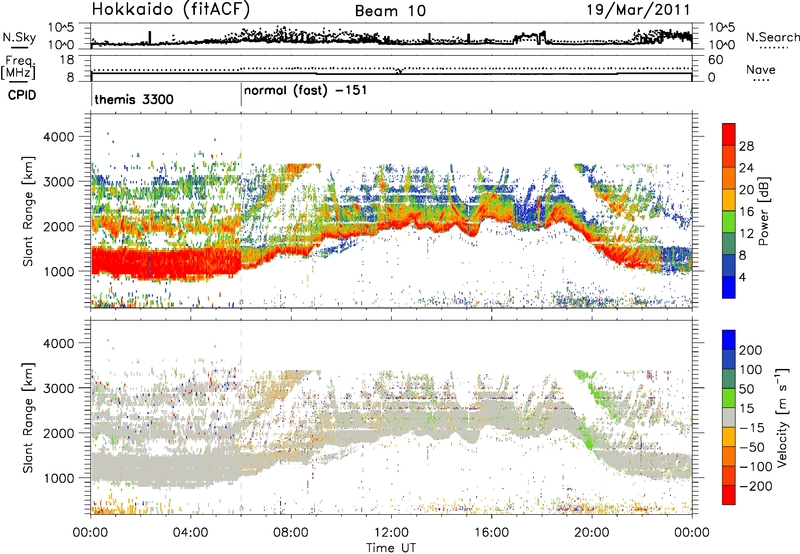Click the "Slant Range [km]" label of the power panel

pyautogui.click(x=28, y=211)
